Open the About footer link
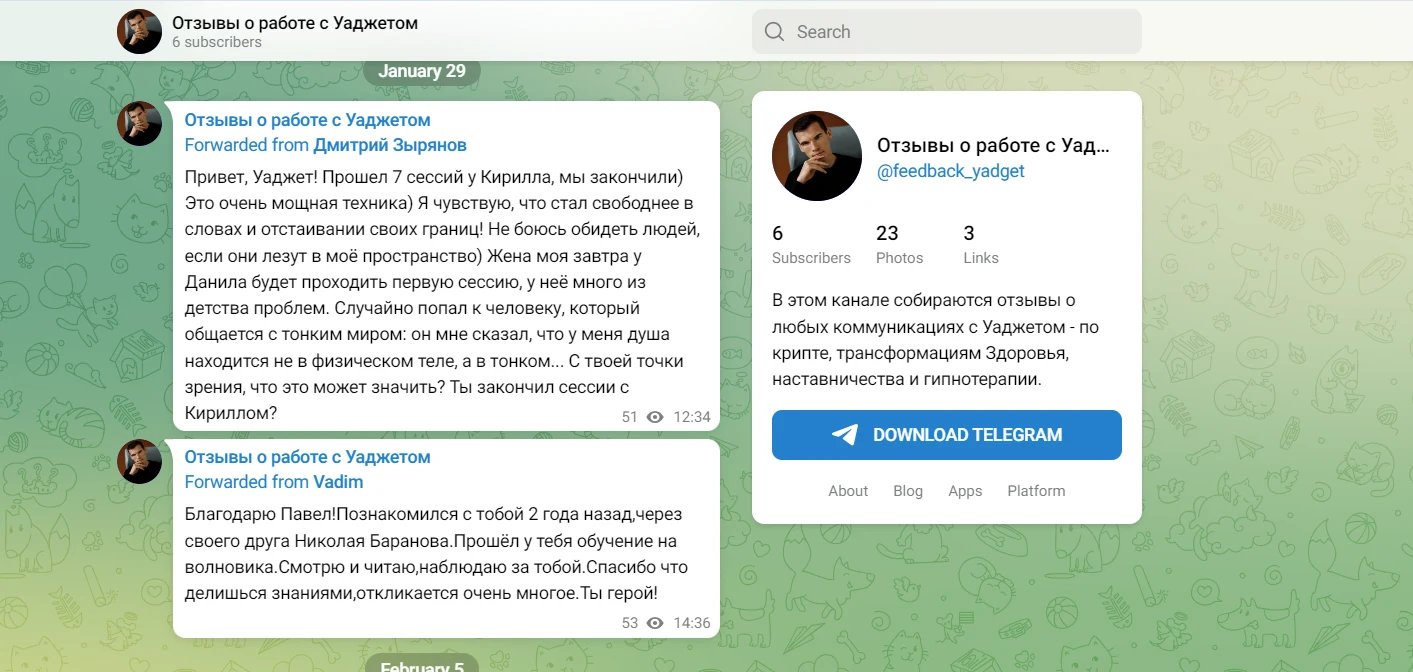1413x672 pixels. click(x=848, y=491)
